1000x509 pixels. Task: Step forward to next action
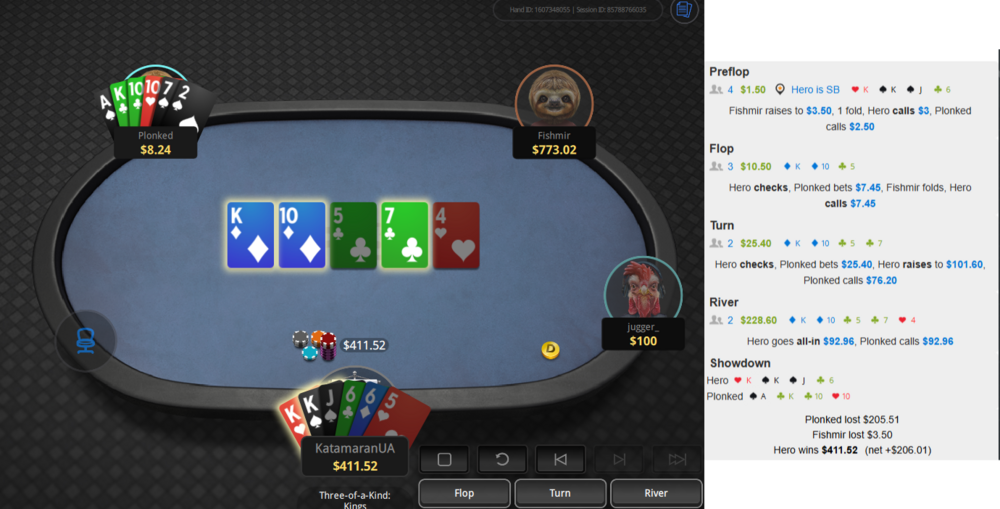(619, 459)
